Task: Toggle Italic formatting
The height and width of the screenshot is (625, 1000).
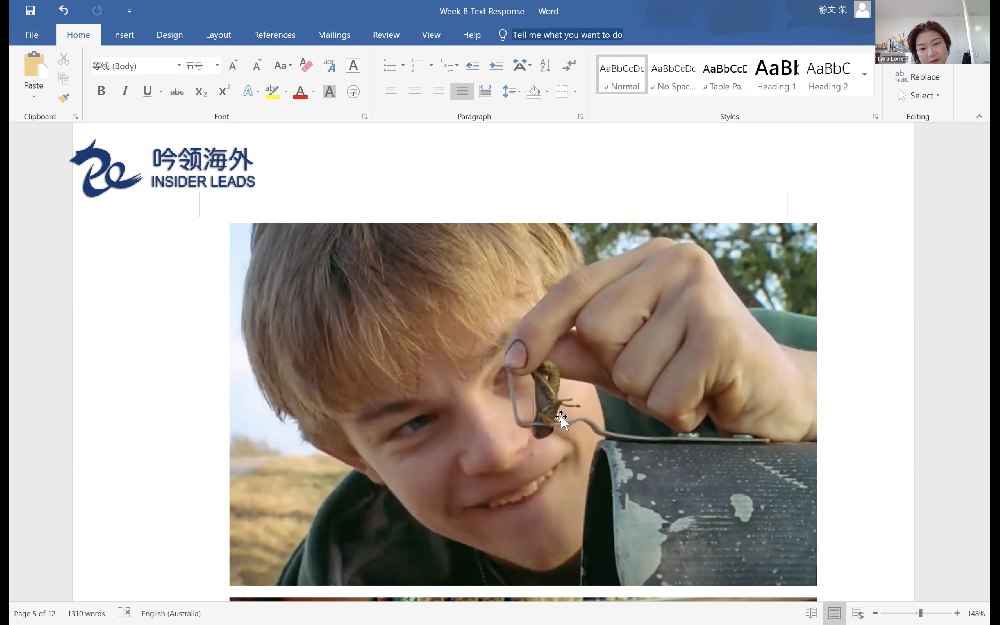Action: click(124, 91)
